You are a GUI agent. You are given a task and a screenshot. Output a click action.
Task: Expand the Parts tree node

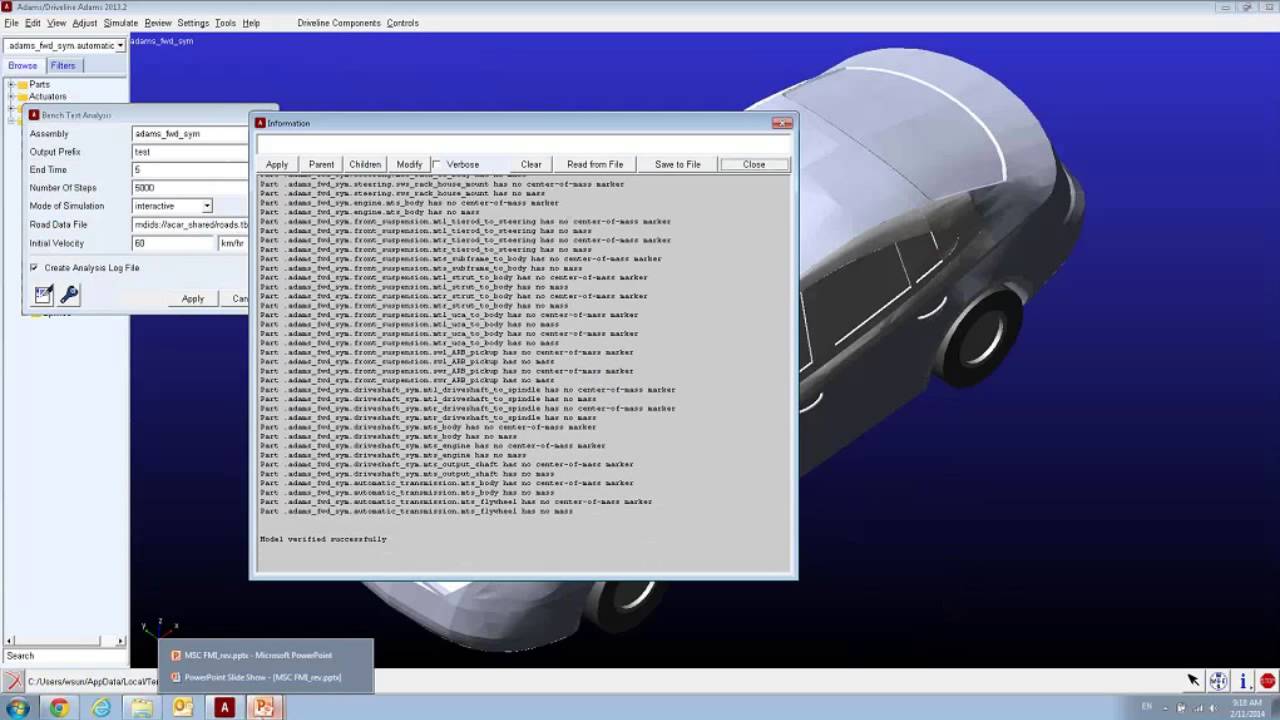tap(11, 85)
